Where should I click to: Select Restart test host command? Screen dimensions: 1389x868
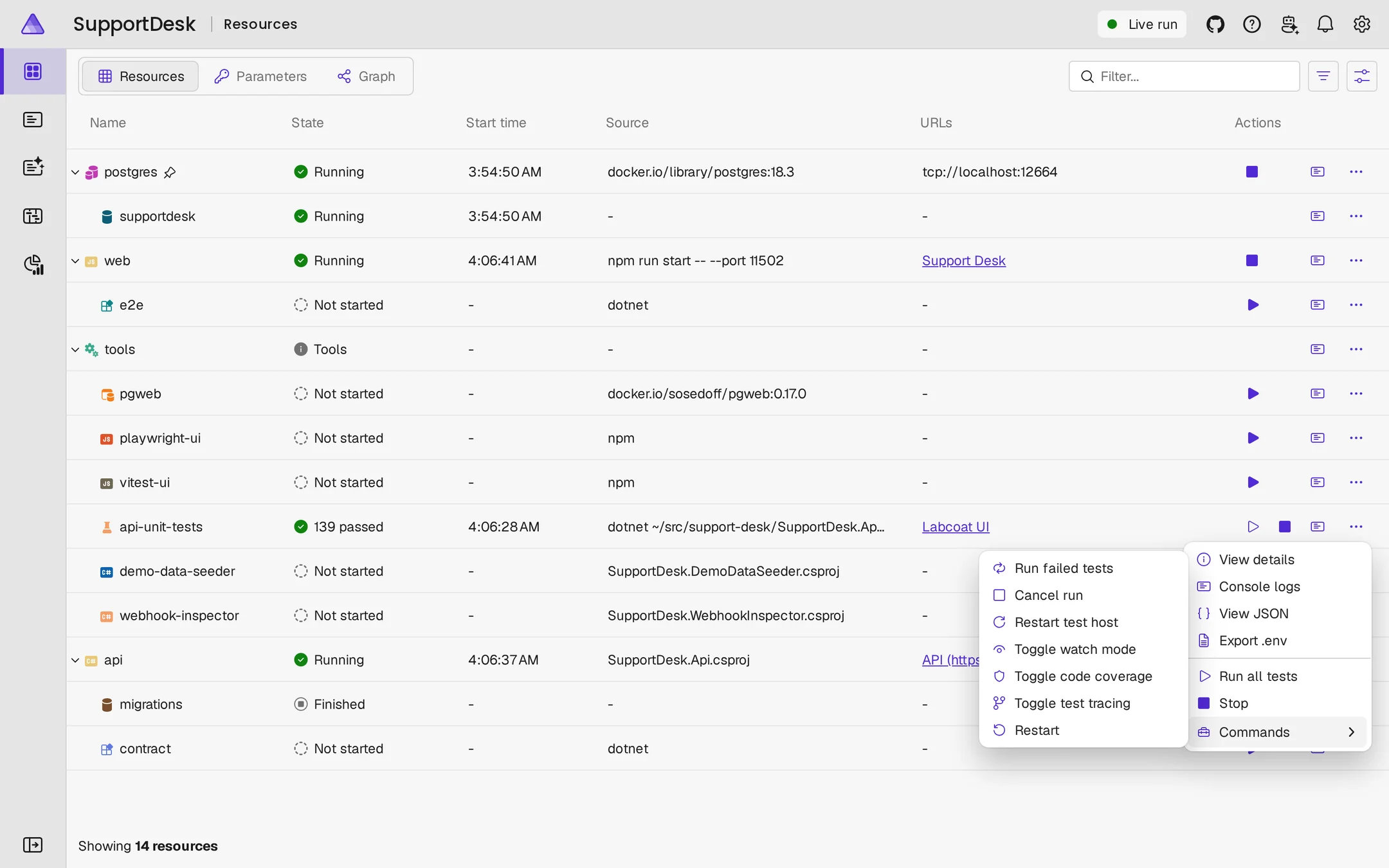[1083, 622]
